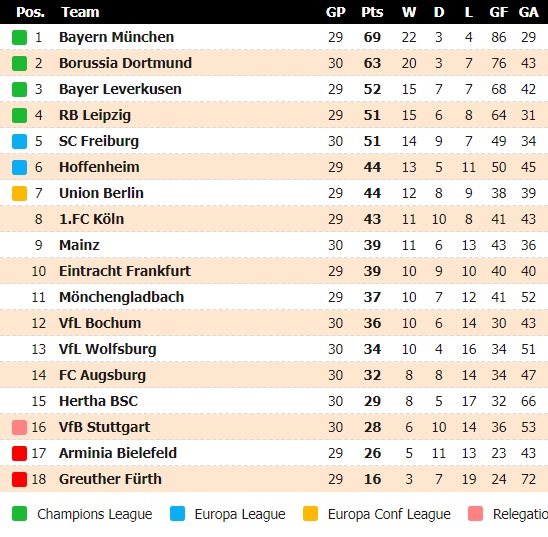Sort table by the Pts column header
This screenshot has width=548, height=537.
pos(372,12)
